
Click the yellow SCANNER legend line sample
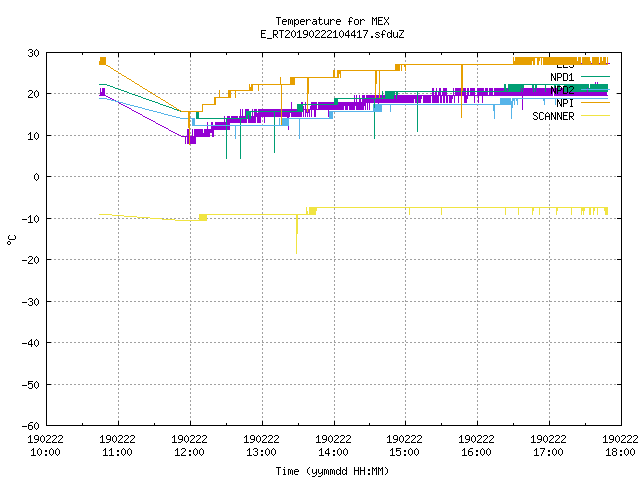click(595, 116)
